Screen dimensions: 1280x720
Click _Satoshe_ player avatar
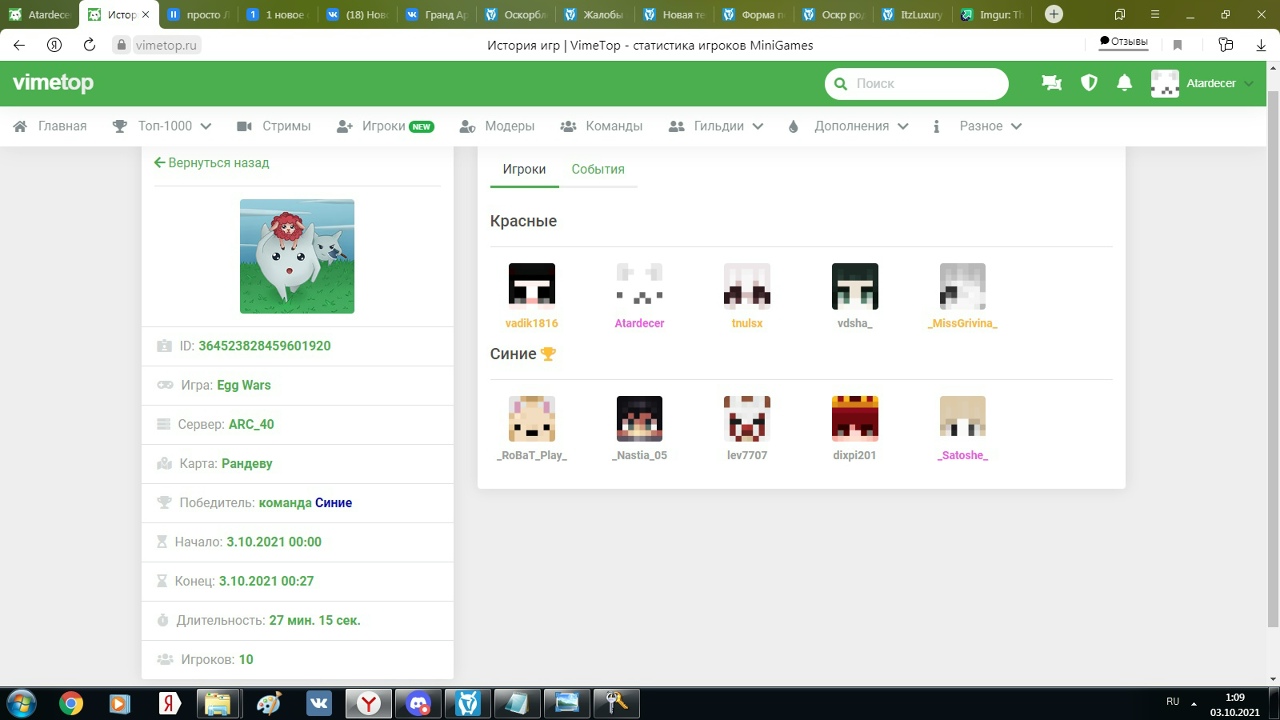click(x=962, y=418)
